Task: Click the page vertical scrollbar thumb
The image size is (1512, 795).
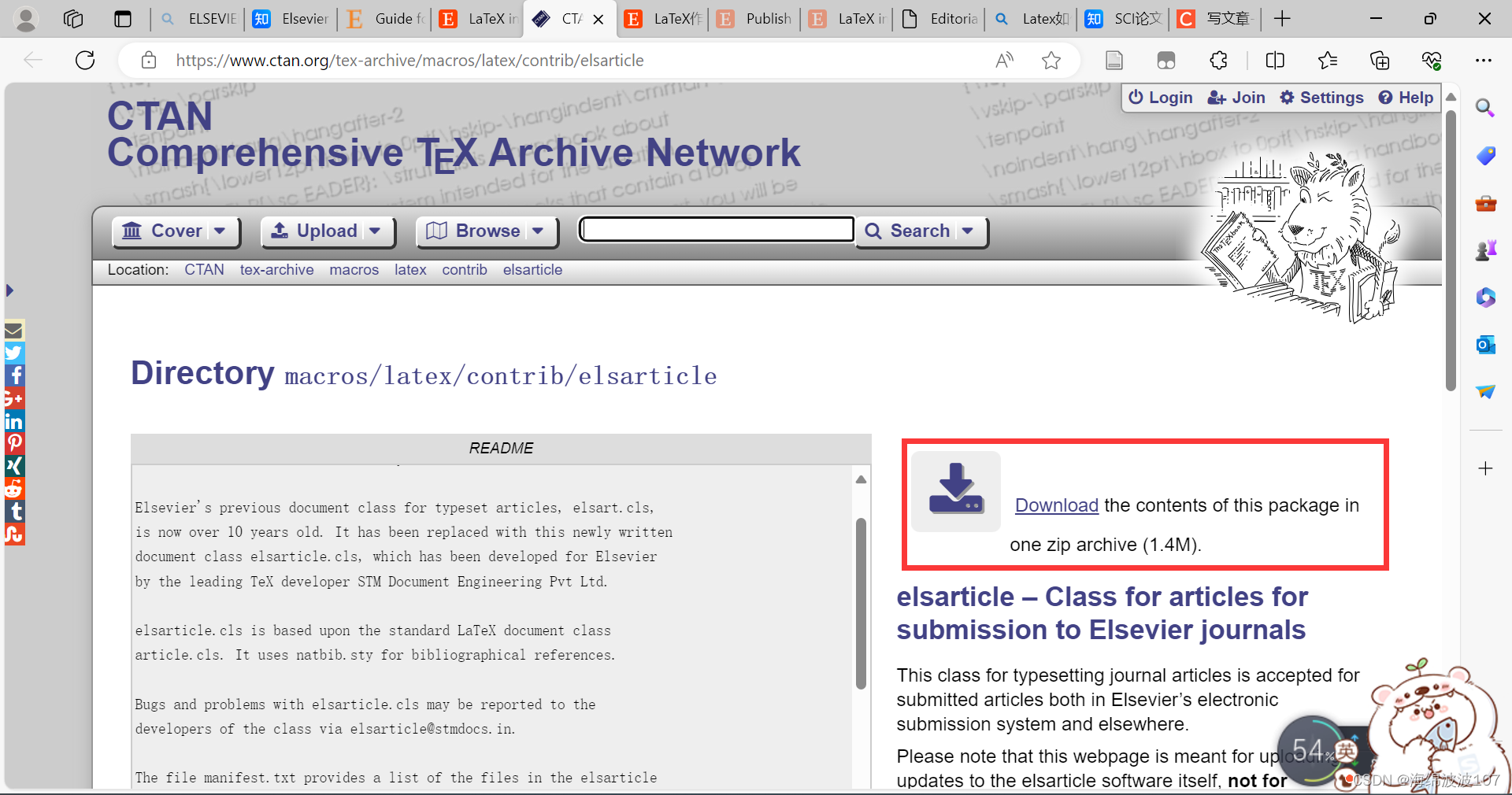Action: coord(1451,250)
